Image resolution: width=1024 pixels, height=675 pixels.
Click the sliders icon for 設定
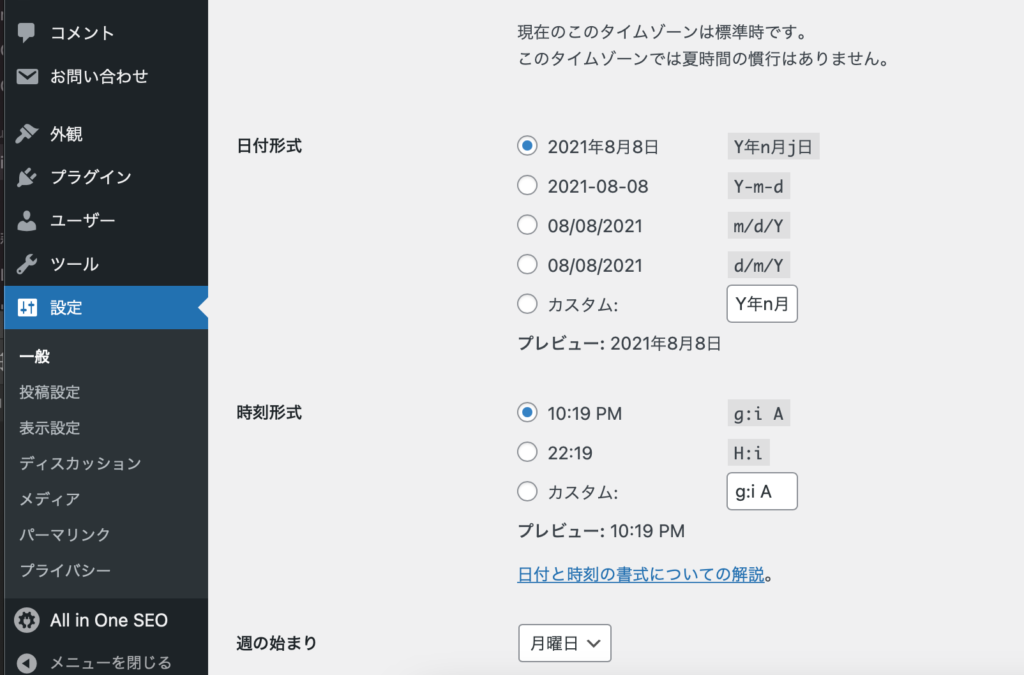[x=27, y=308]
